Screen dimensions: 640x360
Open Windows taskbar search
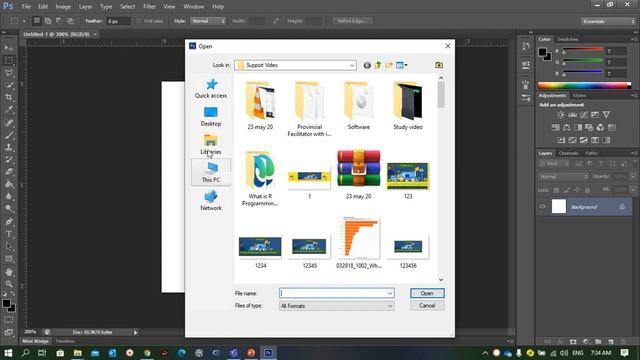pos(25,353)
